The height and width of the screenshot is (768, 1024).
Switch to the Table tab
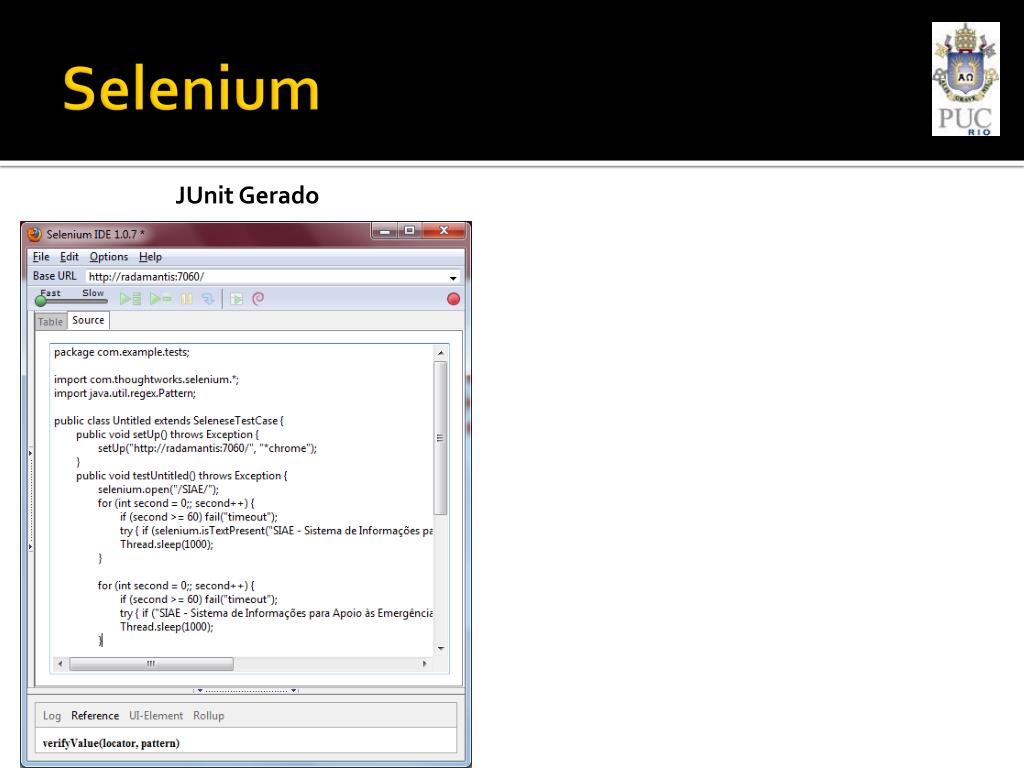[50, 321]
